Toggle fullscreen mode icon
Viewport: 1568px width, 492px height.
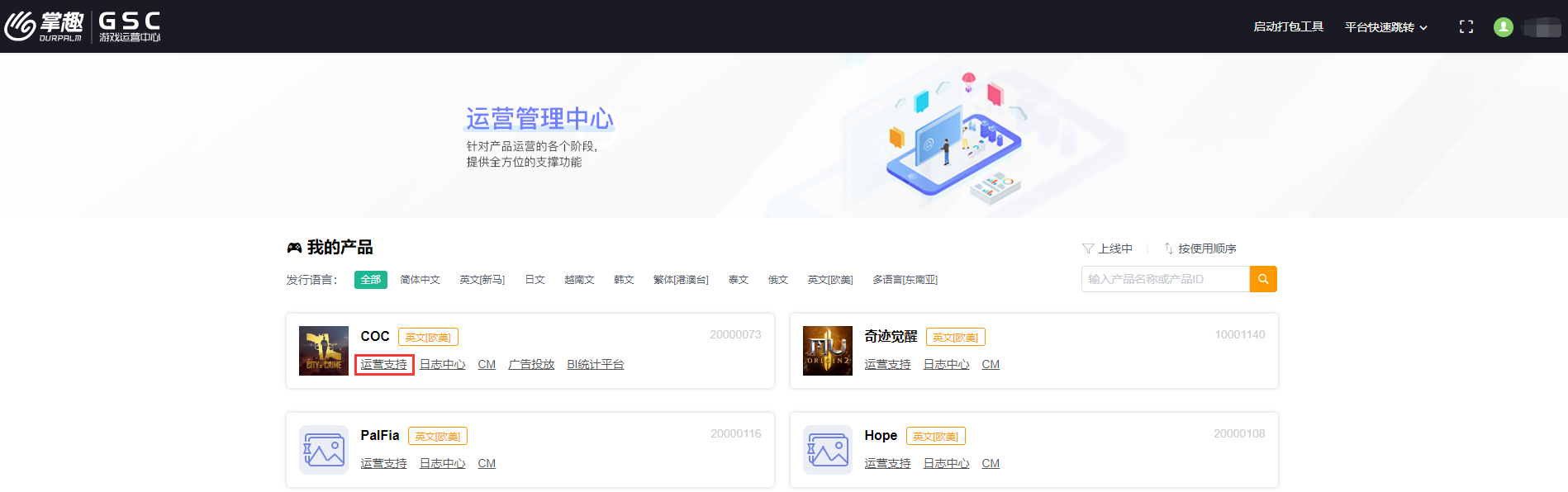[x=1466, y=27]
